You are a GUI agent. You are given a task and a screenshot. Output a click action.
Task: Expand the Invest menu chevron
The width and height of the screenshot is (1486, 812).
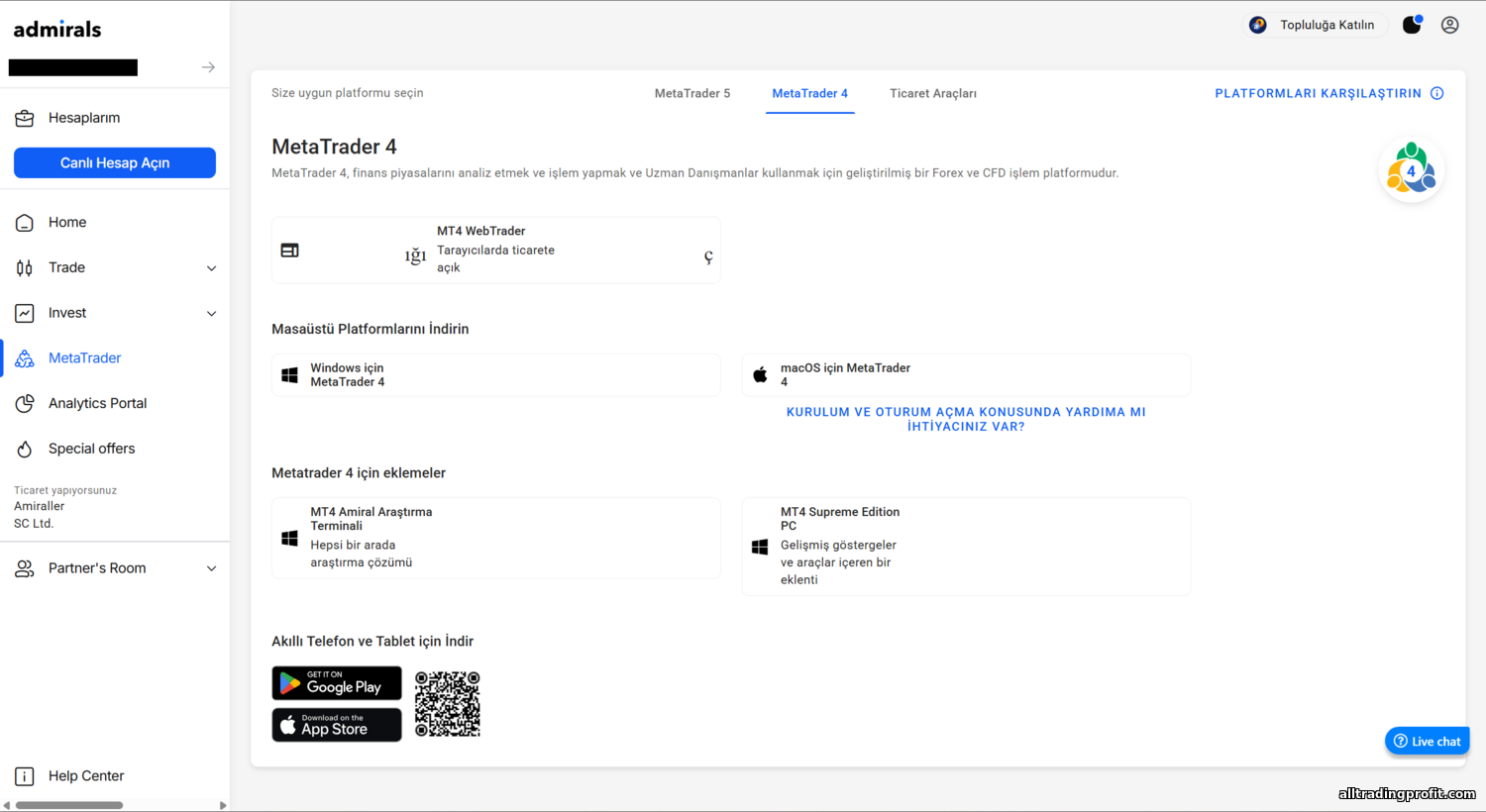(211, 314)
